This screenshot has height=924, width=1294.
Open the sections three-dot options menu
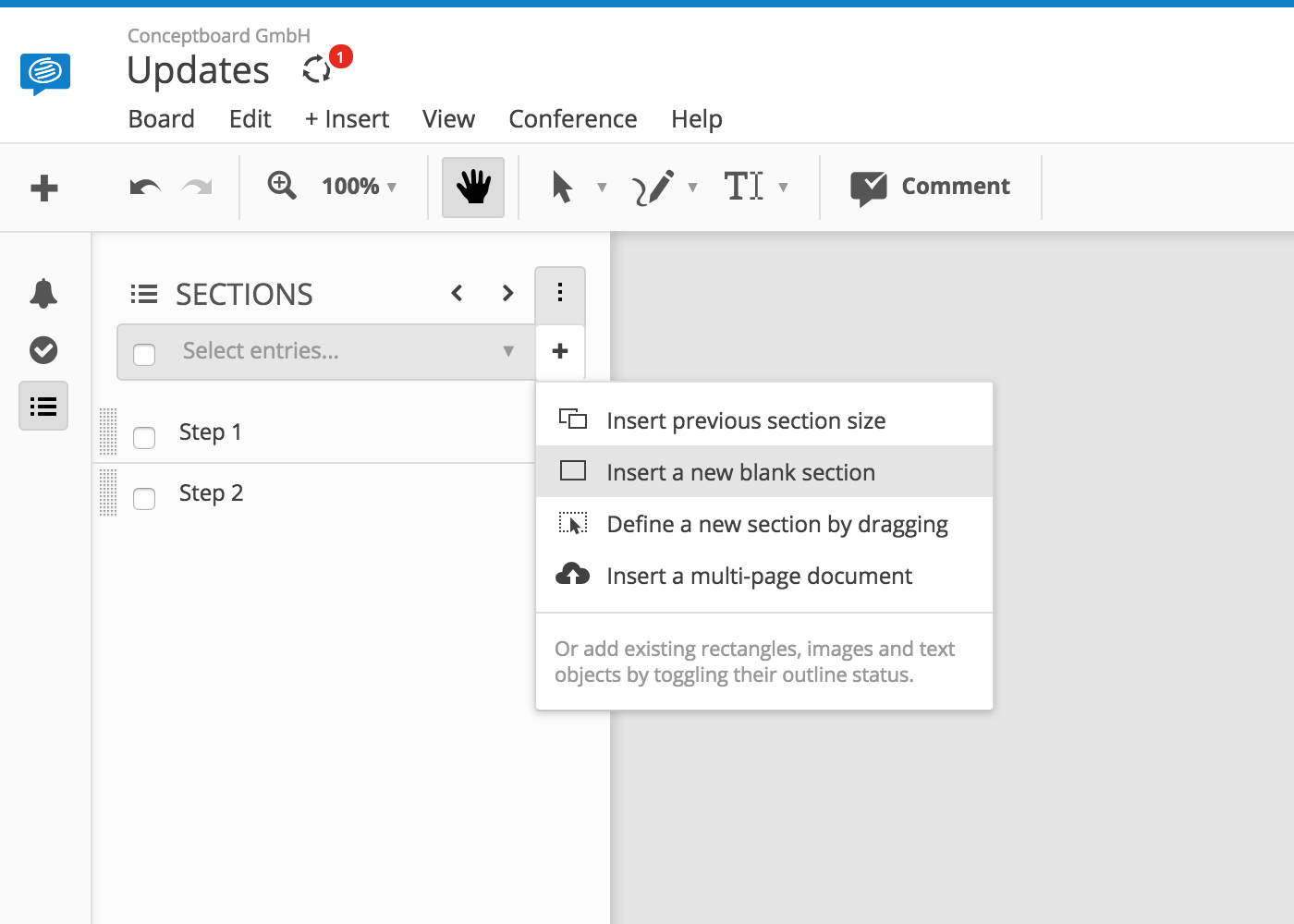tap(560, 293)
